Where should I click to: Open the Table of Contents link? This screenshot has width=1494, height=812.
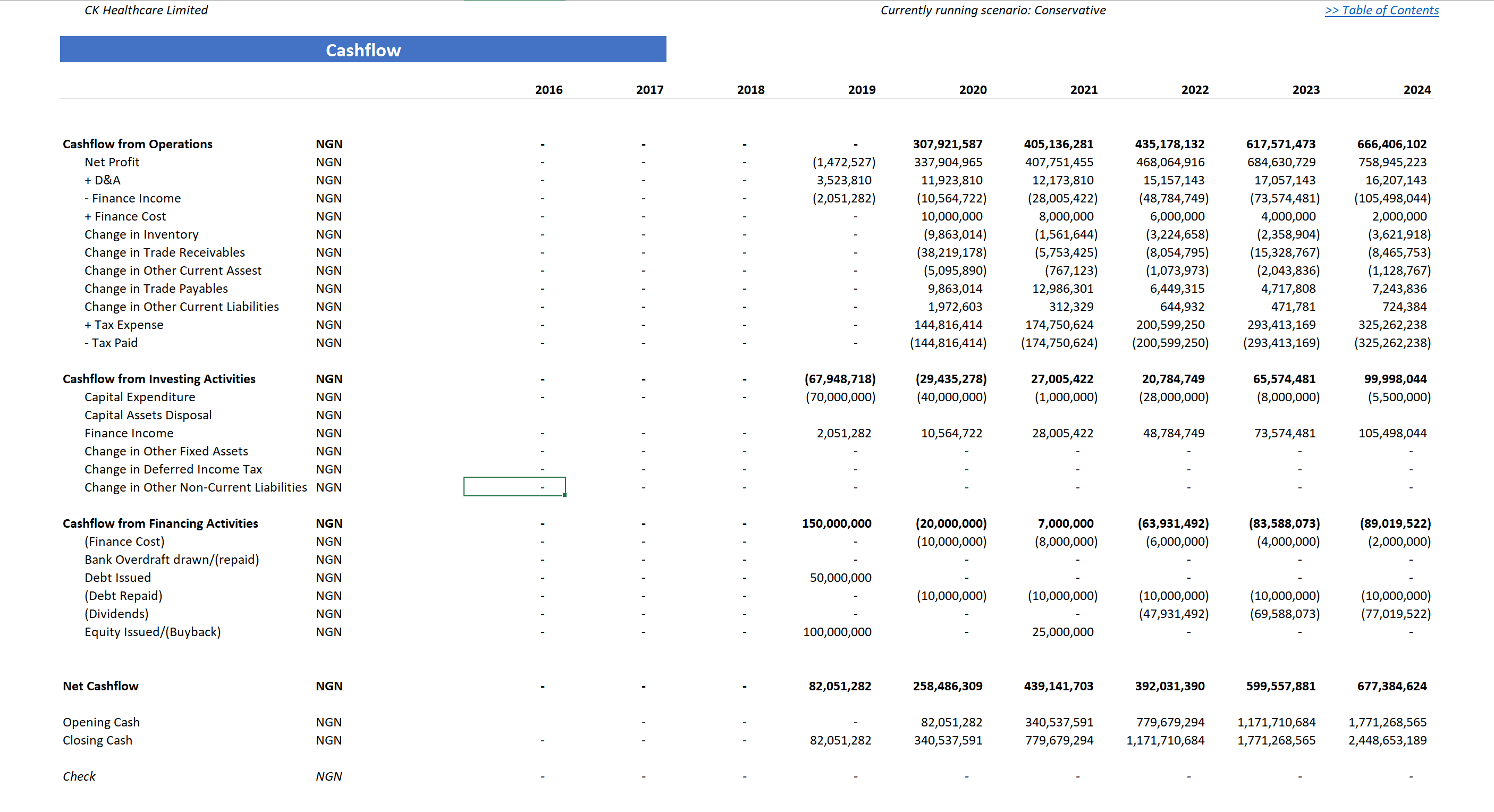tap(1381, 11)
